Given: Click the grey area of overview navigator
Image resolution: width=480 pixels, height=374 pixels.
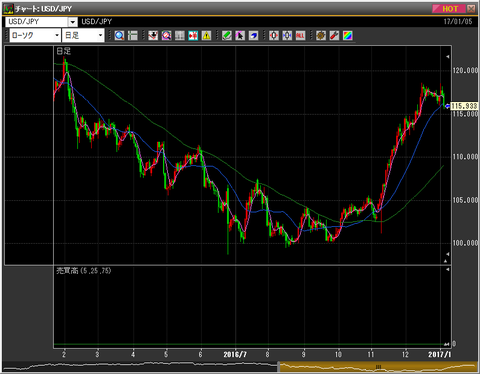Looking at the screenshot, I should point(140,367).
